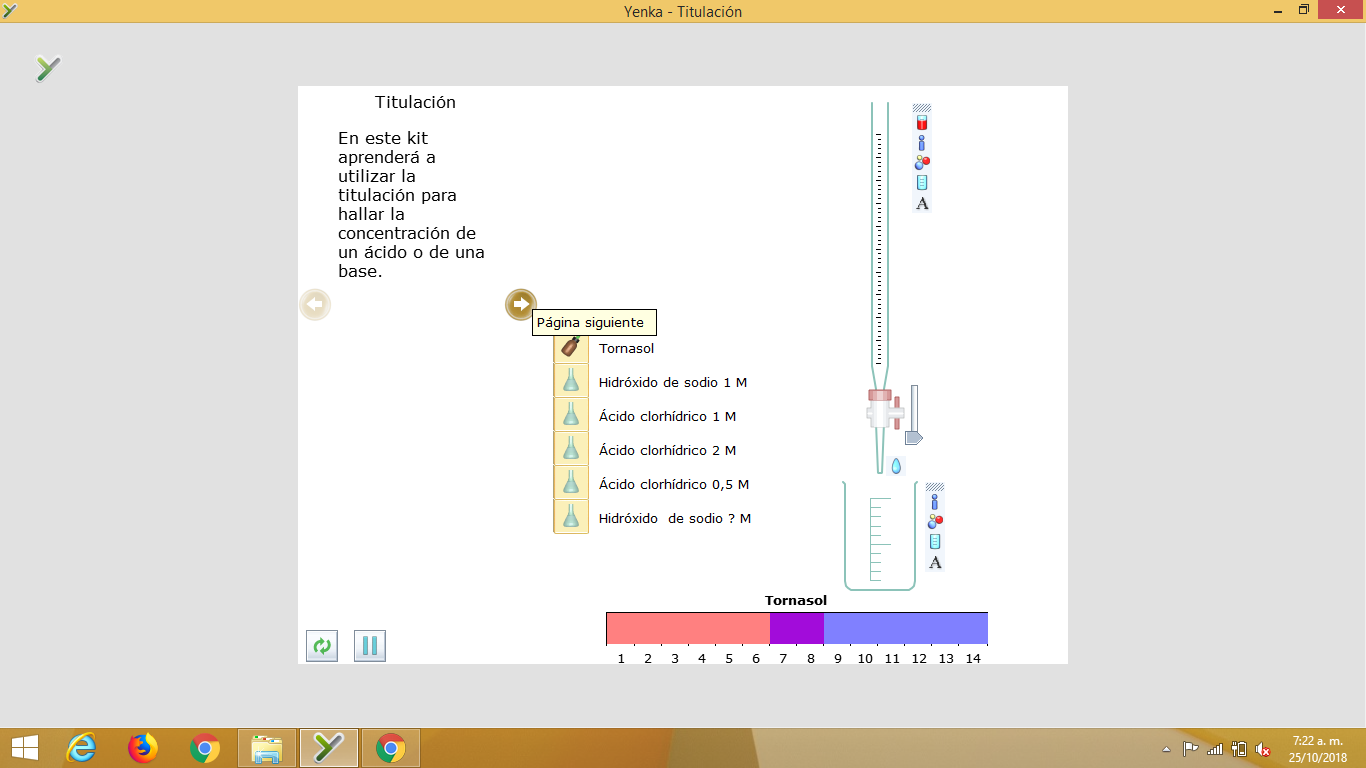Click the Titulación heading text
The image size is (1366, 768).
pyautogui.click(x=415, y=102)
